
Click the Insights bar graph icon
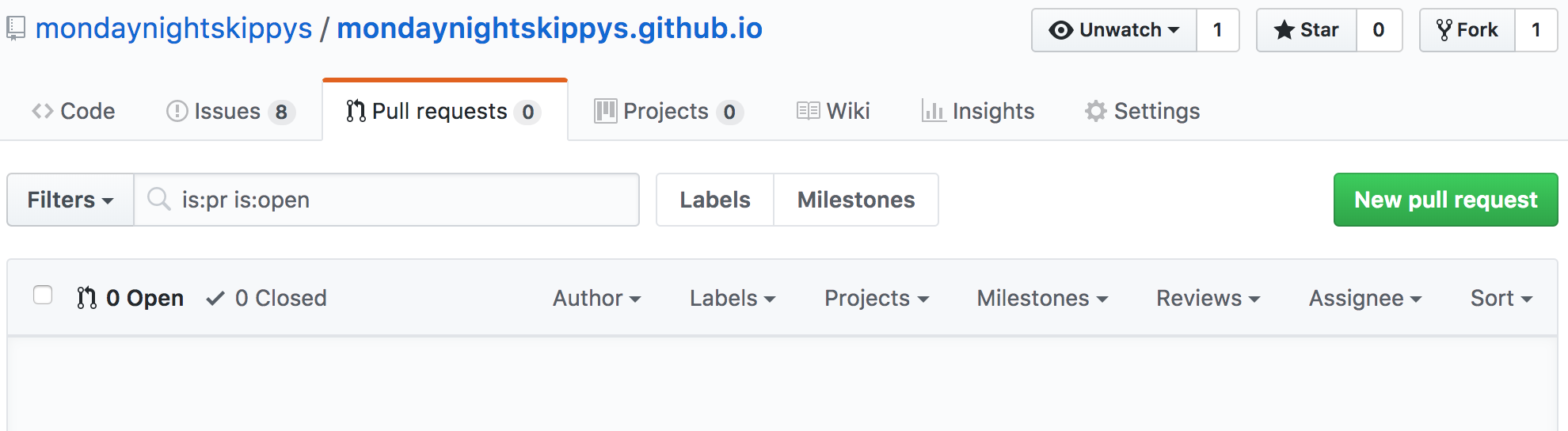(x=933, y=111)
